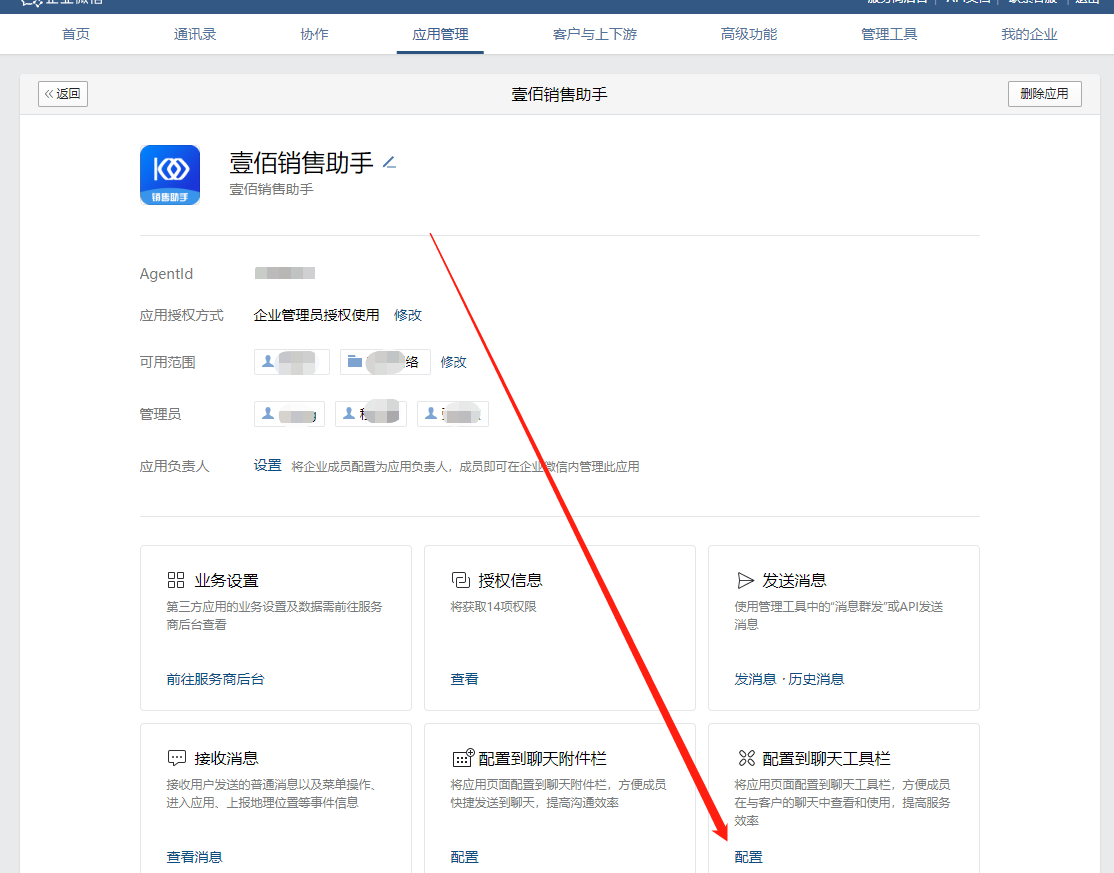
Task: Click the first member chip in 可用范围
Action: [292, 362]
